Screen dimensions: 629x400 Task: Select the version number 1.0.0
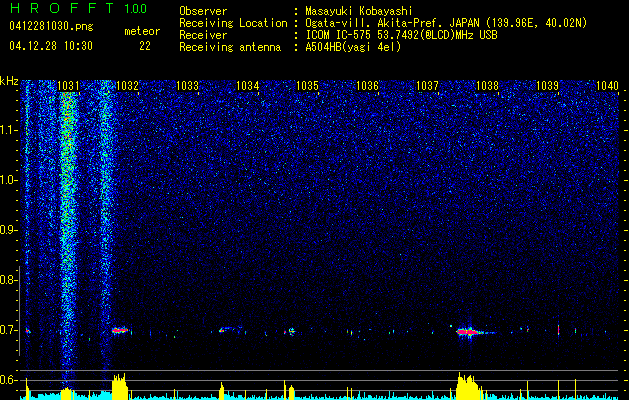pyautogui.click(x=135, y=9)
